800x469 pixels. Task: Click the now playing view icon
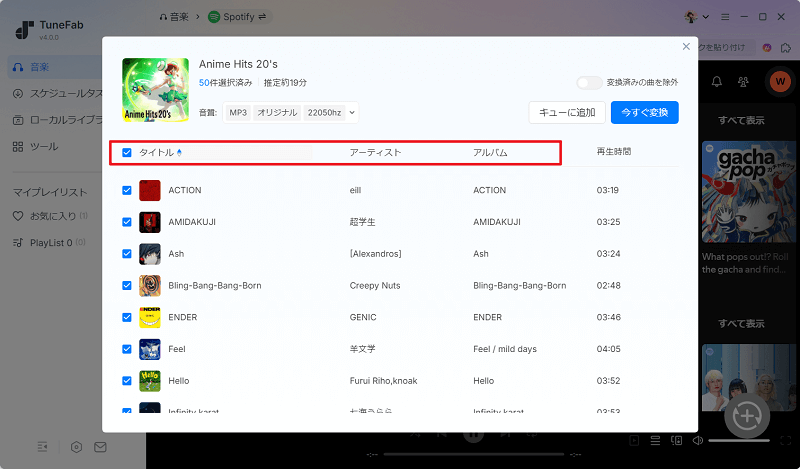coord(634,440)
